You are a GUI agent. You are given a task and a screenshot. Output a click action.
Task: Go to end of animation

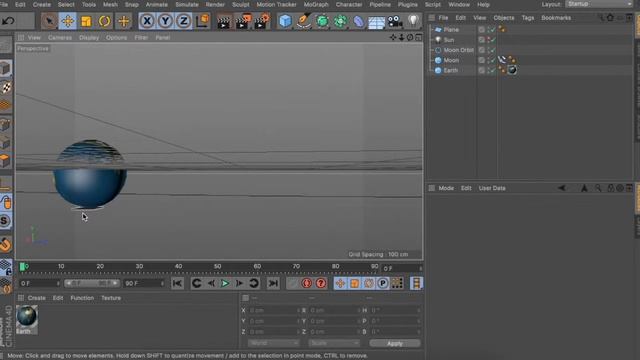click(273, 283)
